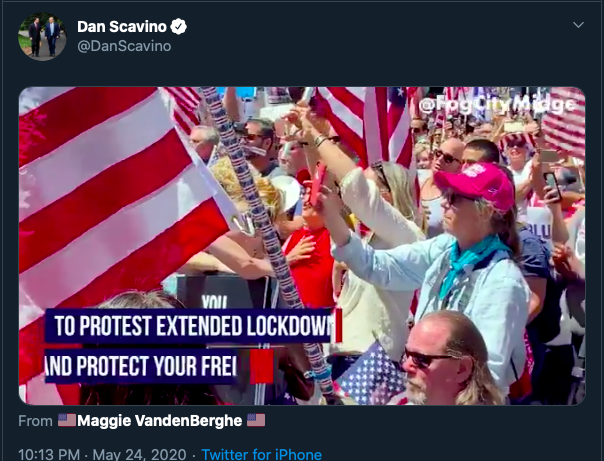Open the Twitter for iPhone source link
Image resolution: width=604 pixels, height=461 pixels.
tap(262, 454)
